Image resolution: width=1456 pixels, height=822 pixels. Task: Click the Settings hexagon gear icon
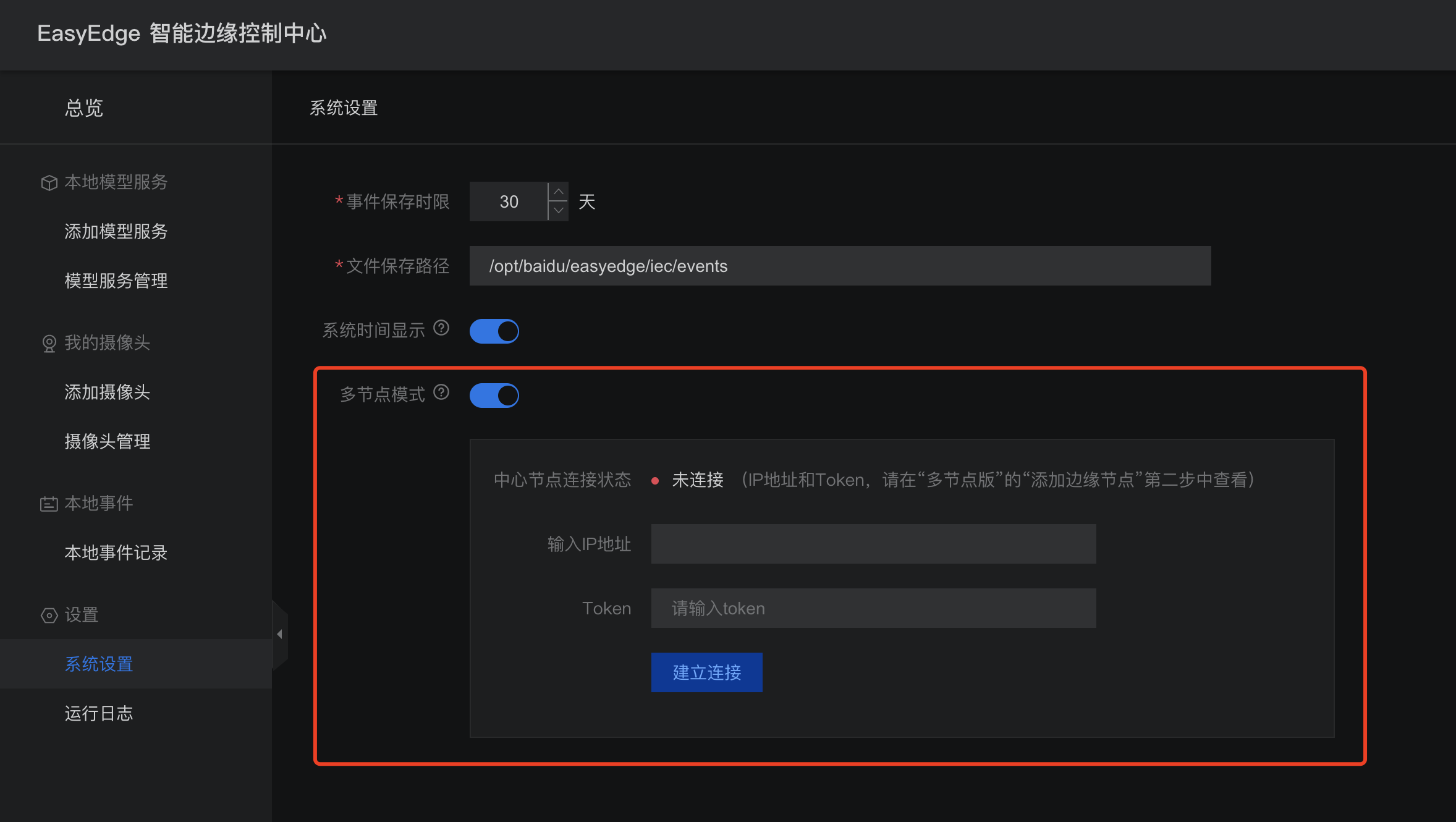pyautogui.click(x=49, y=616)
